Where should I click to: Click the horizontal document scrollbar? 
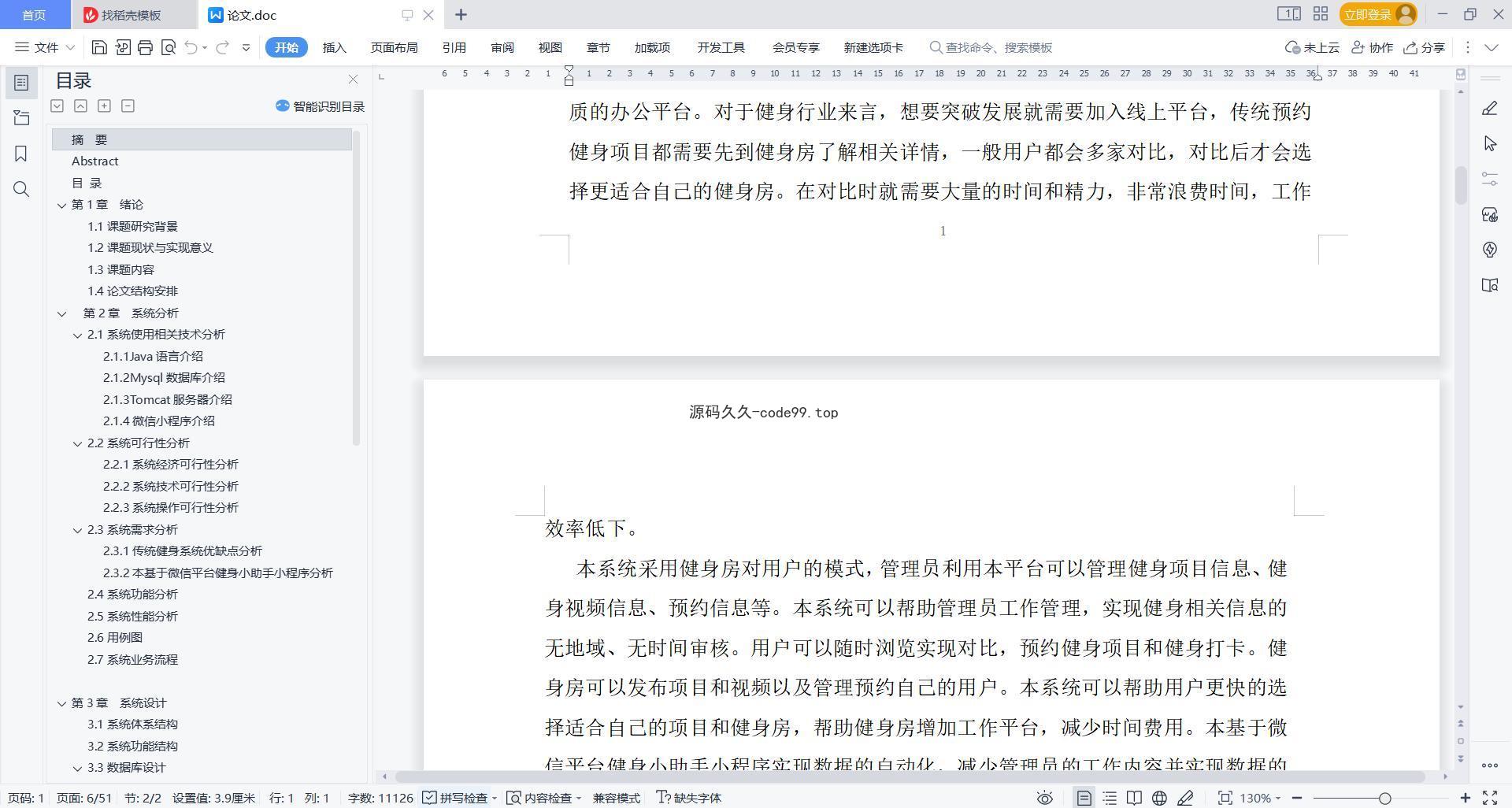[910, 776]
